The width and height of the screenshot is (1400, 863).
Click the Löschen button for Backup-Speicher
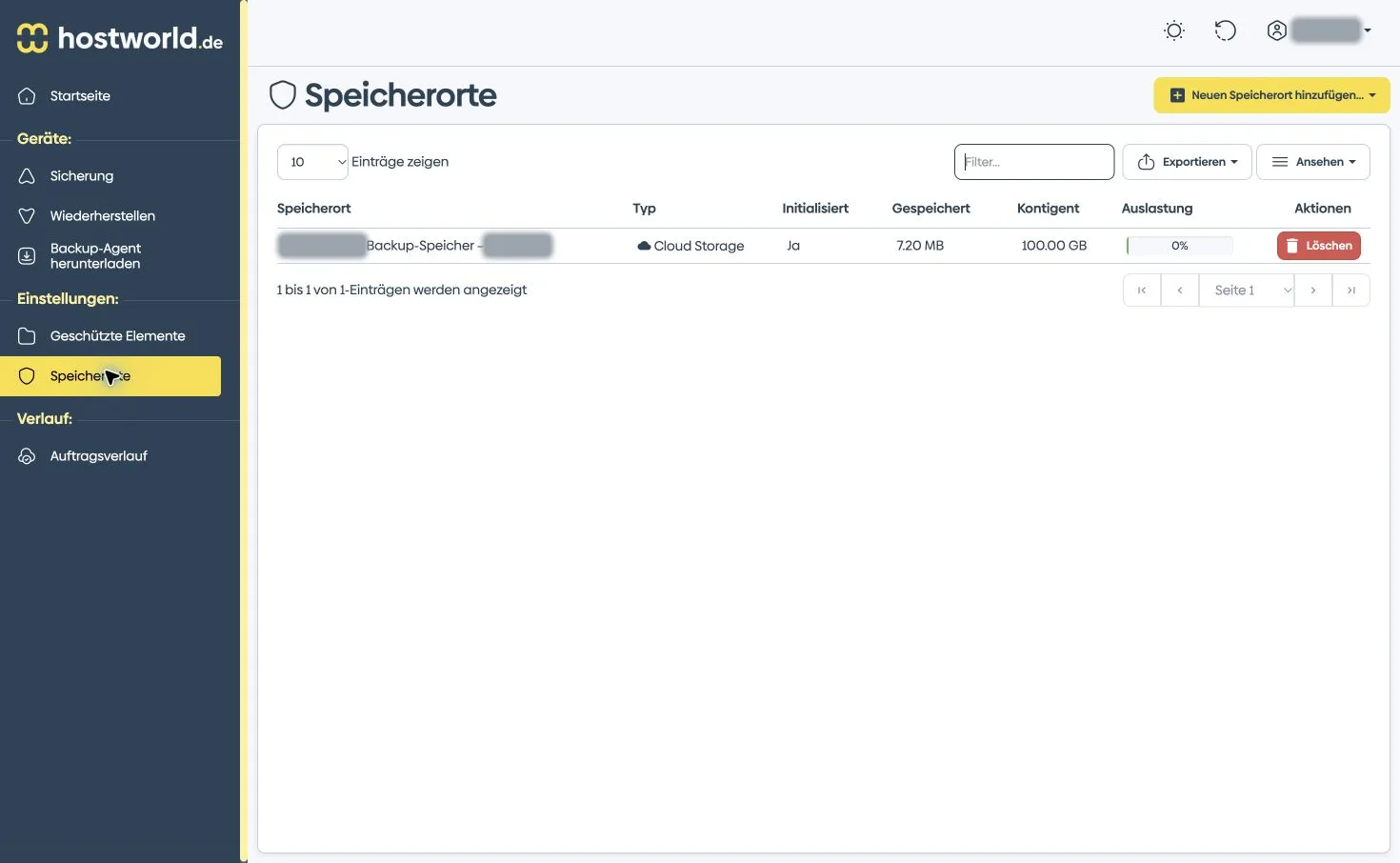tap(1319, 246)
